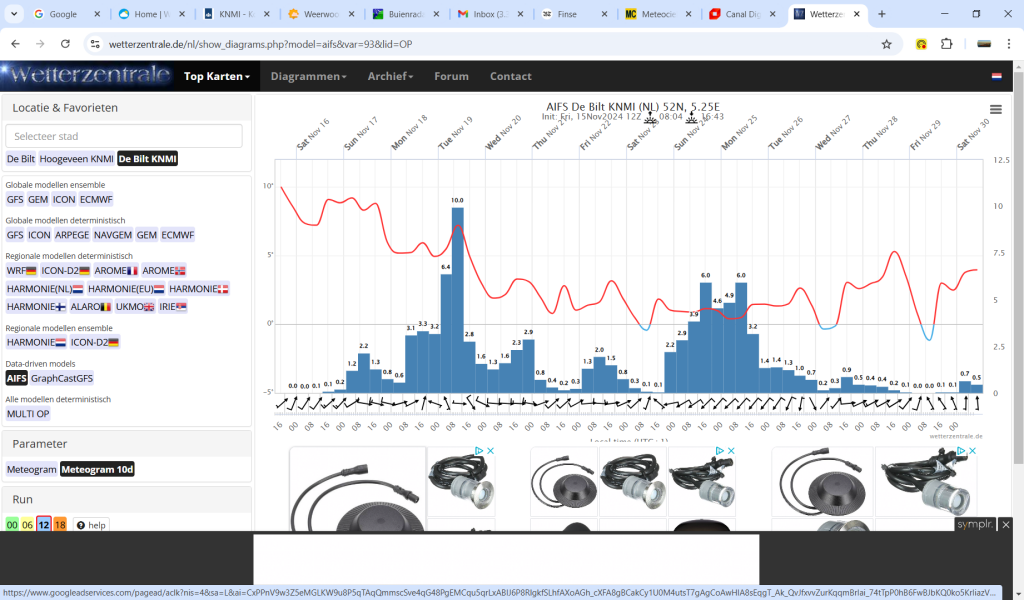Select NAVGEM deterministic model
The height and width of the screenshot is (600, 1024).
click(x=112, y=235)
